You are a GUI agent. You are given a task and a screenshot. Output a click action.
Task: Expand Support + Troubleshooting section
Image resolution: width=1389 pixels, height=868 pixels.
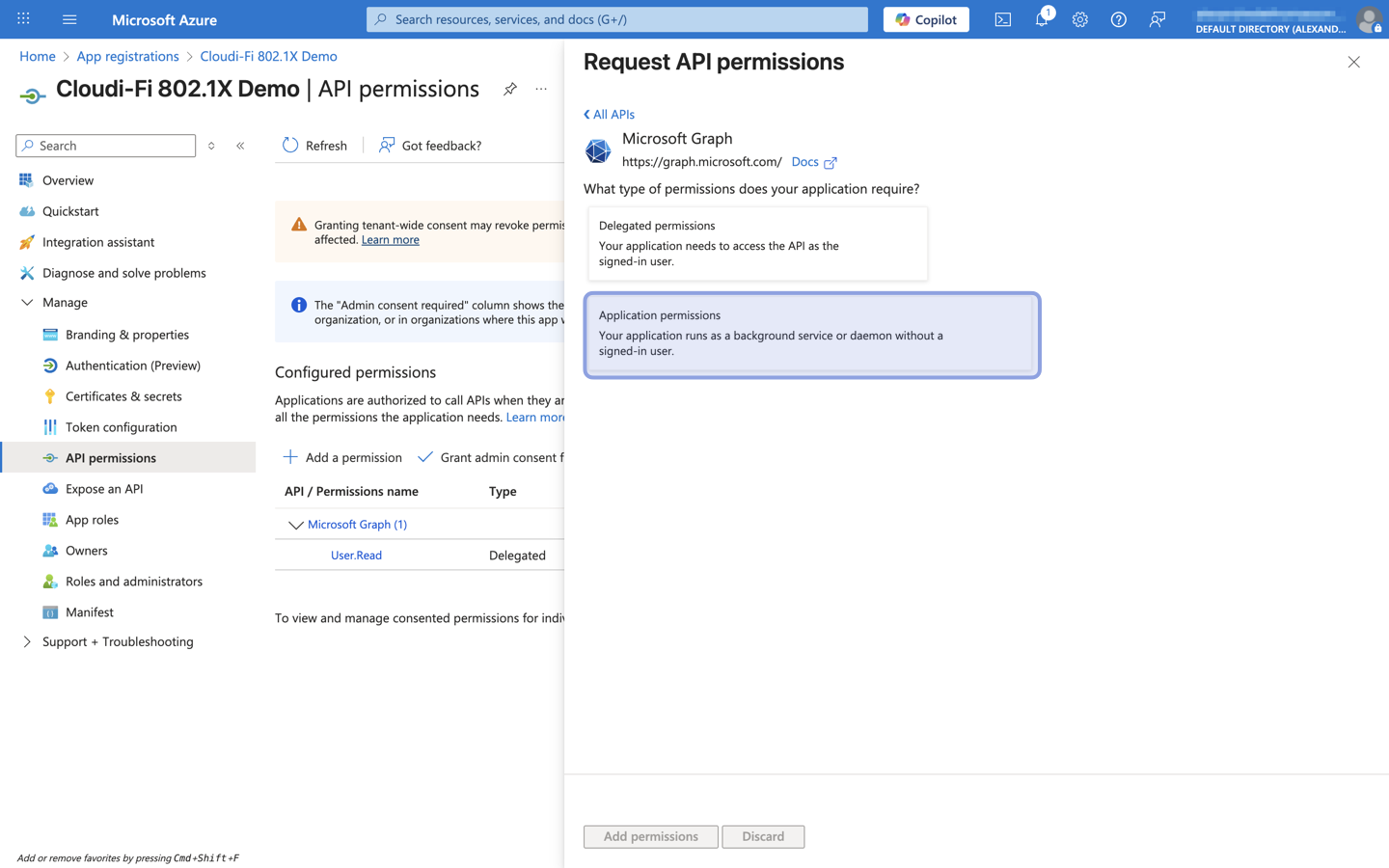[27, 642]
